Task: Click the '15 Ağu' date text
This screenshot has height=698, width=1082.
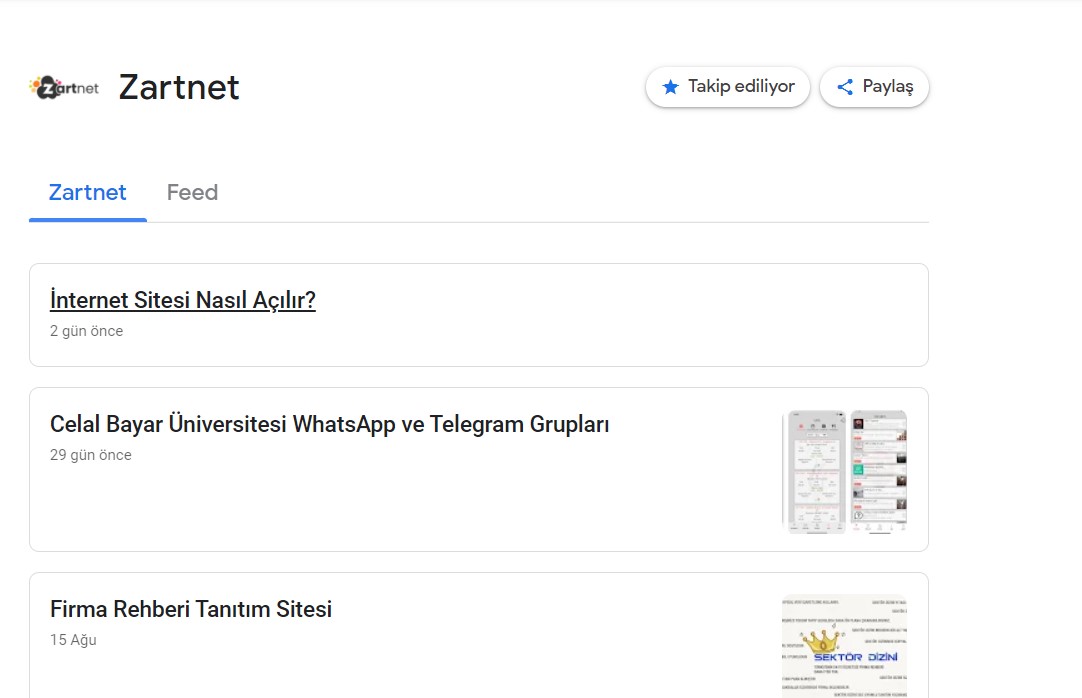Action: (x=73, y=640)
